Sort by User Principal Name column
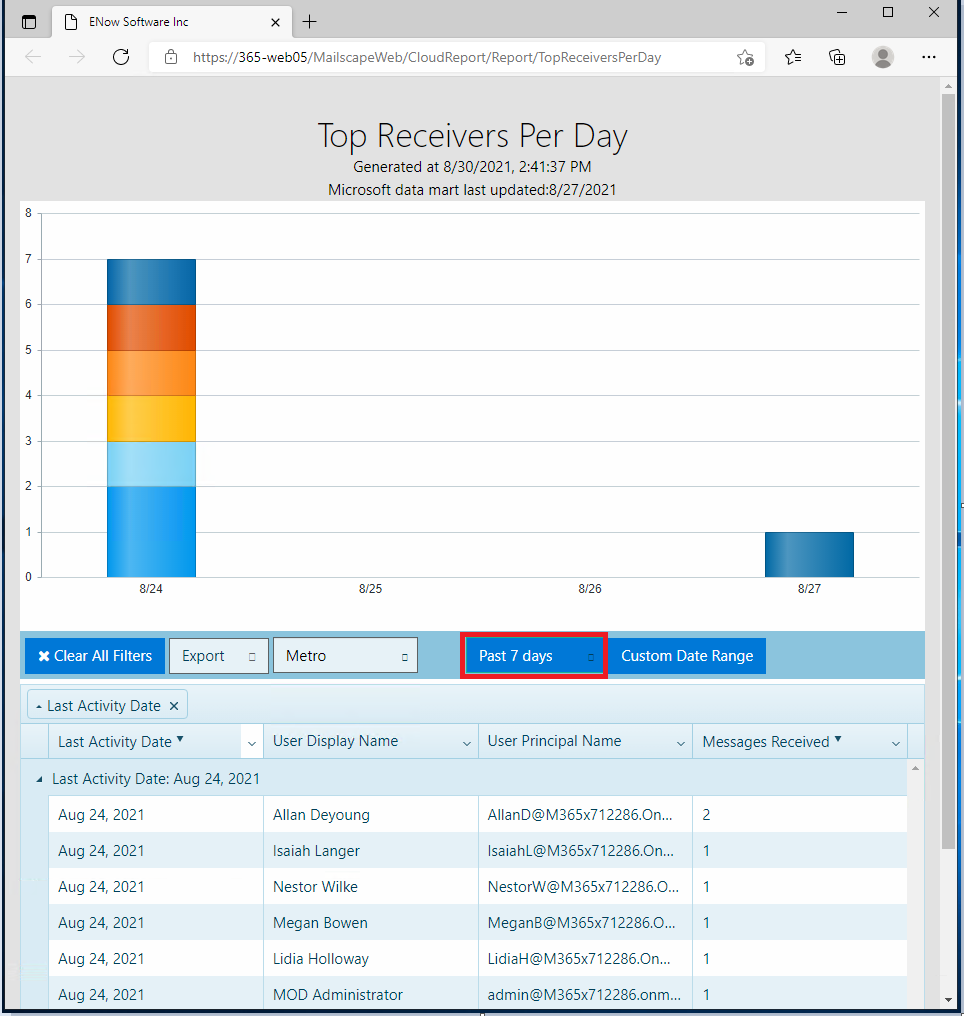Image resolution: width=964 pixels, height=1016 pixels. coord(555,741)
